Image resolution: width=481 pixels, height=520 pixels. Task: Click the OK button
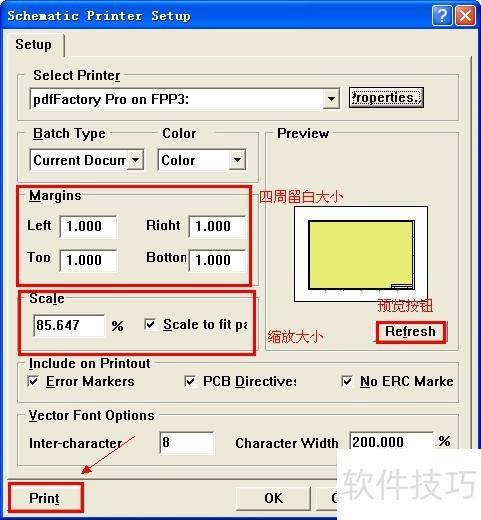coord(273,498)
